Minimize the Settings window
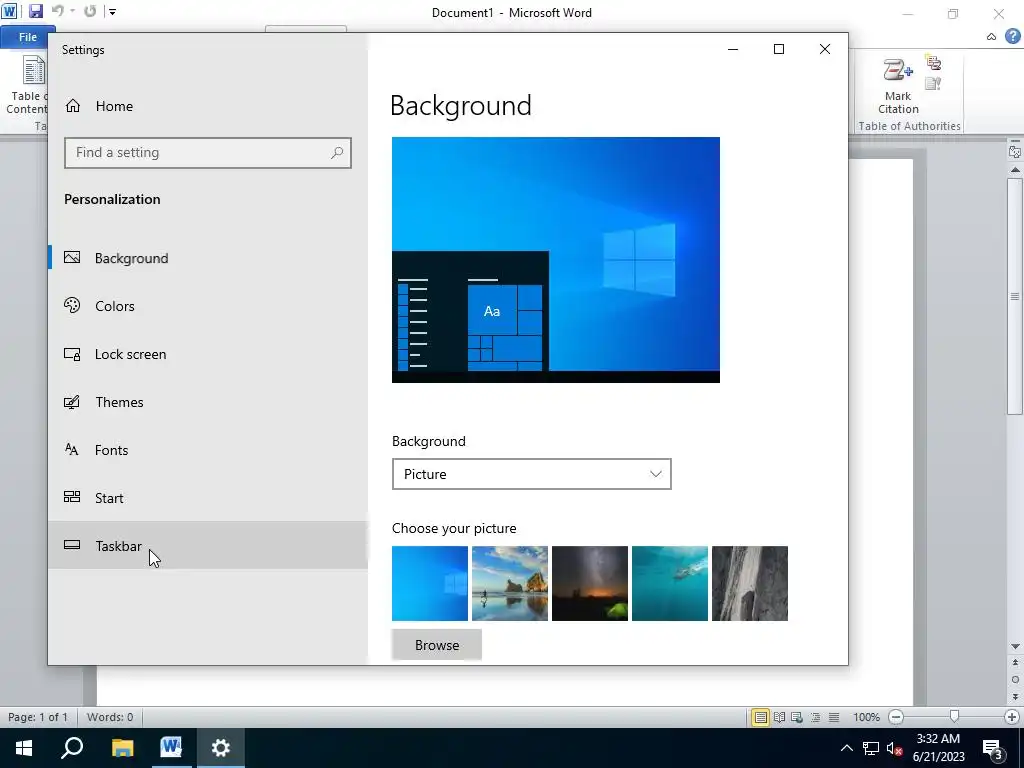 tap(733, 49)
